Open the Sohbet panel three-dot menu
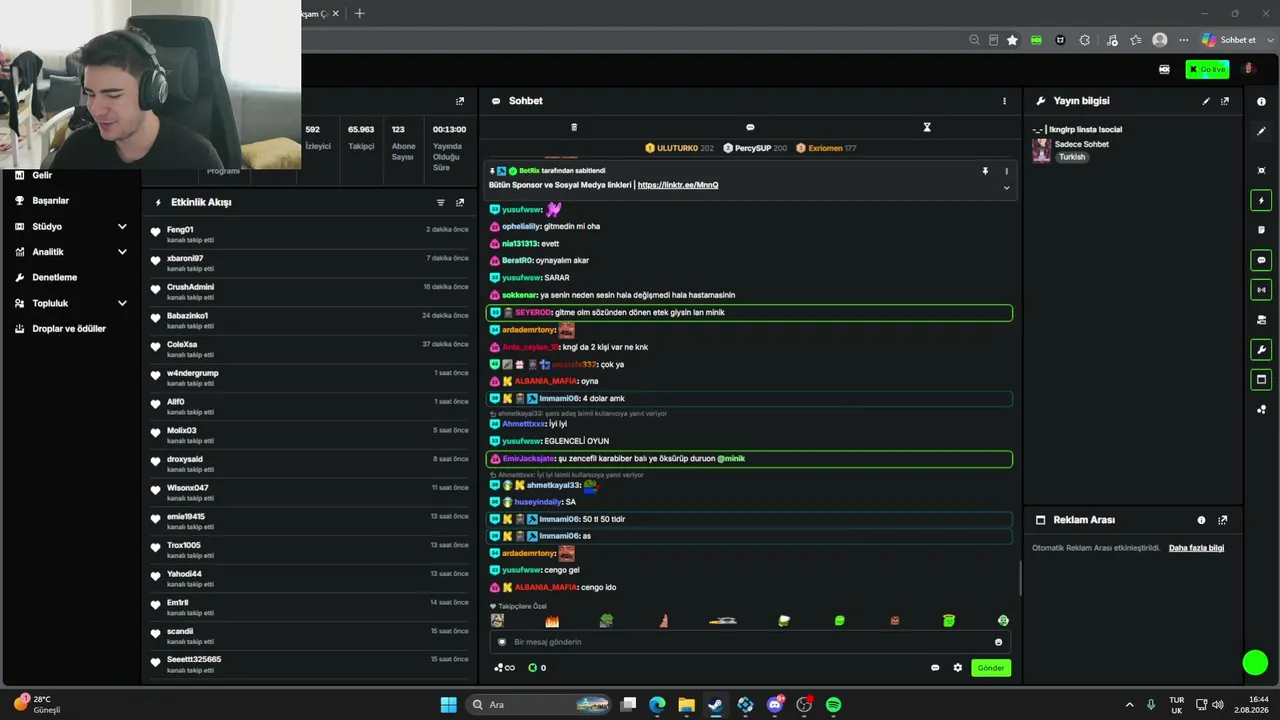Viewport: 1280px width, 720px height. (1005, 101)
